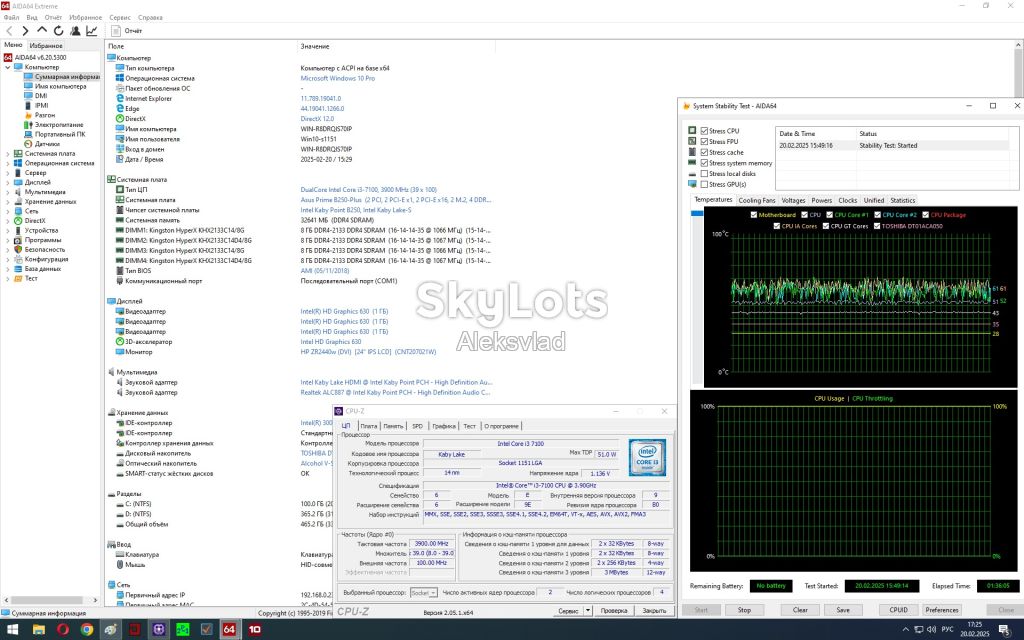Click the left tree horizontal scrollbar
The image size is (1024, 640).
coord(51,600)
